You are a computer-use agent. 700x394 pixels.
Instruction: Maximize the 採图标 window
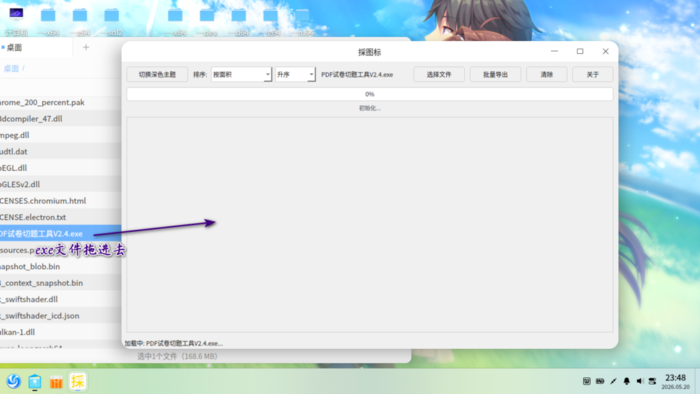coord(580,51)
